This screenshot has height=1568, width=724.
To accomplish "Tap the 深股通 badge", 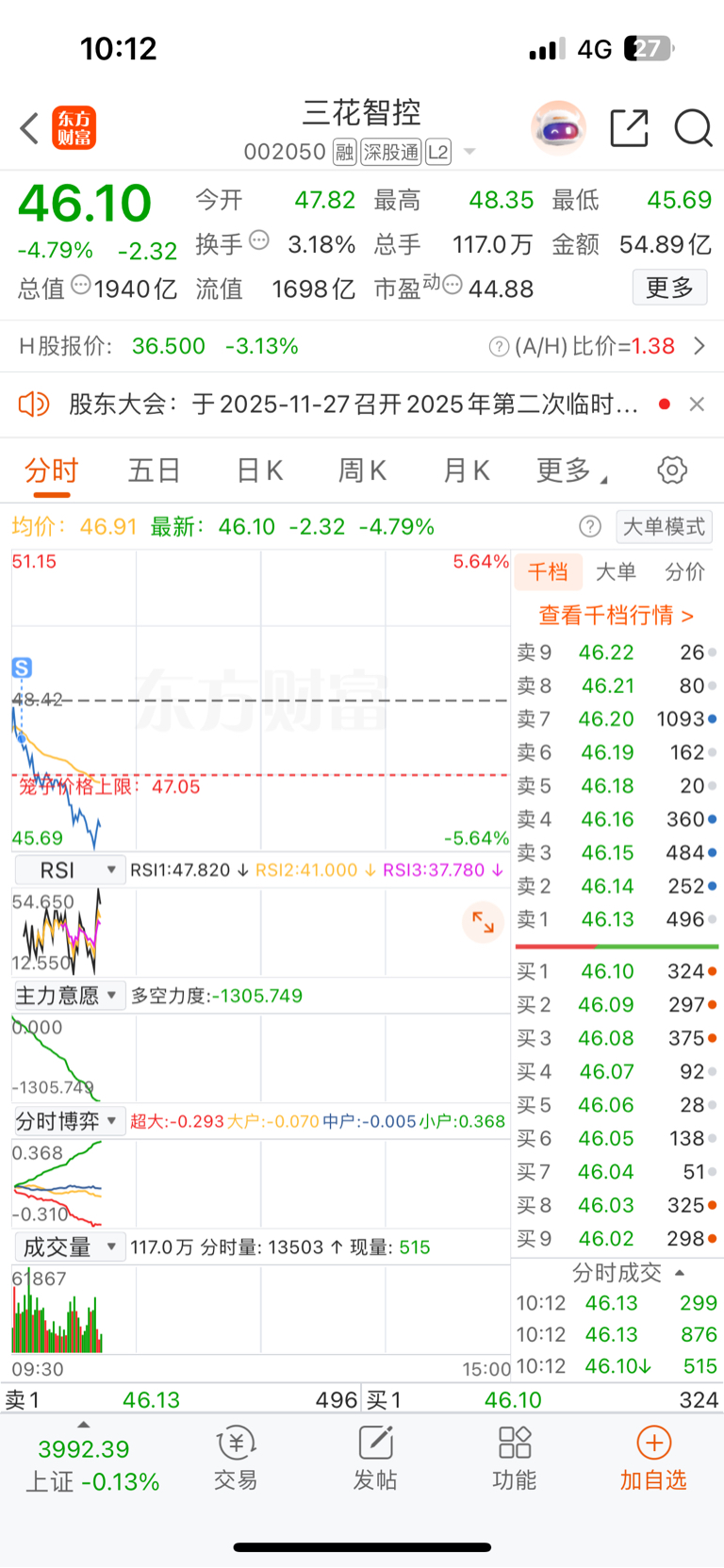I will 391,152.
